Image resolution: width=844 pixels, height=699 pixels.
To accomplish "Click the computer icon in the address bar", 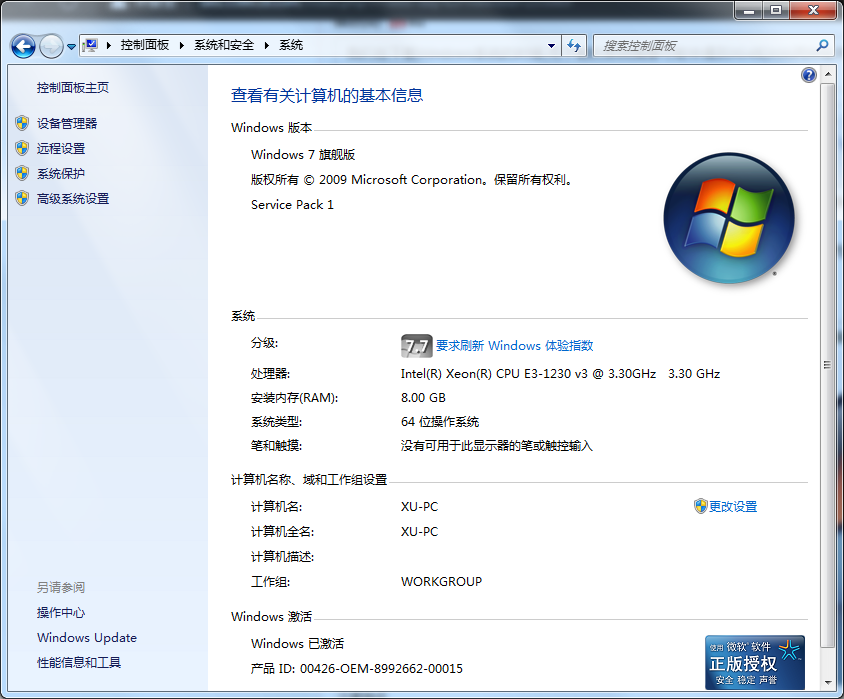I will click(x=91, y=45).
